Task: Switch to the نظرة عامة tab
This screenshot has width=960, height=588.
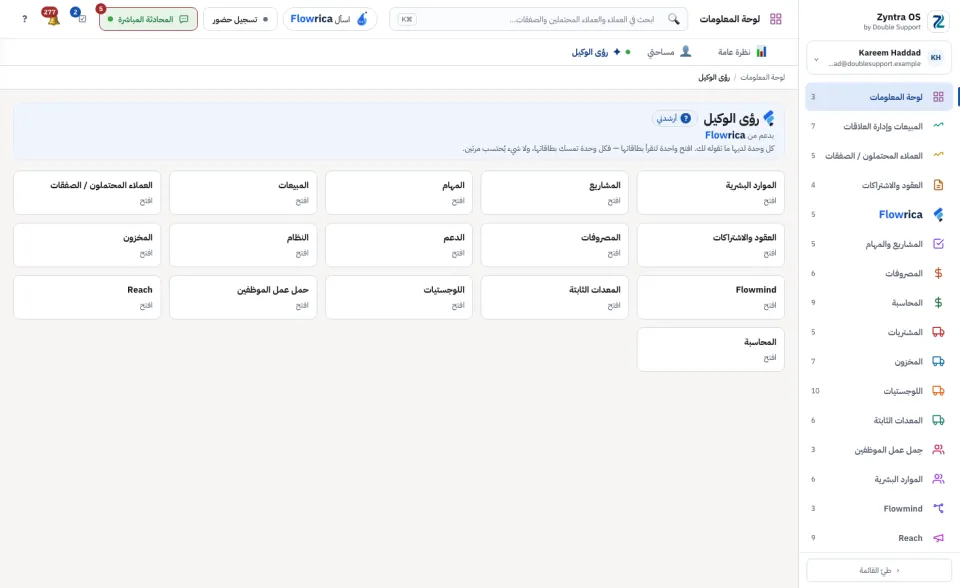Action: click(x=742, y=52)
